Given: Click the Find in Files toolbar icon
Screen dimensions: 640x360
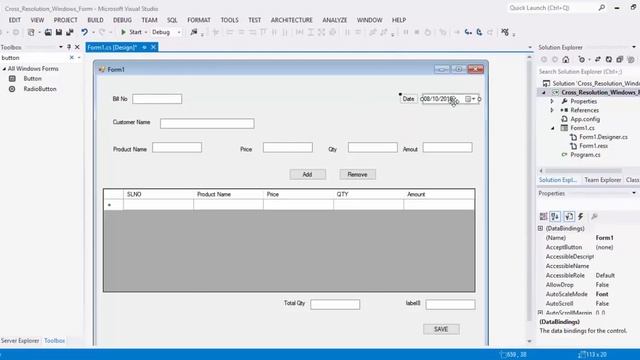Looking at the screenshot, I should tap(194, 32).
